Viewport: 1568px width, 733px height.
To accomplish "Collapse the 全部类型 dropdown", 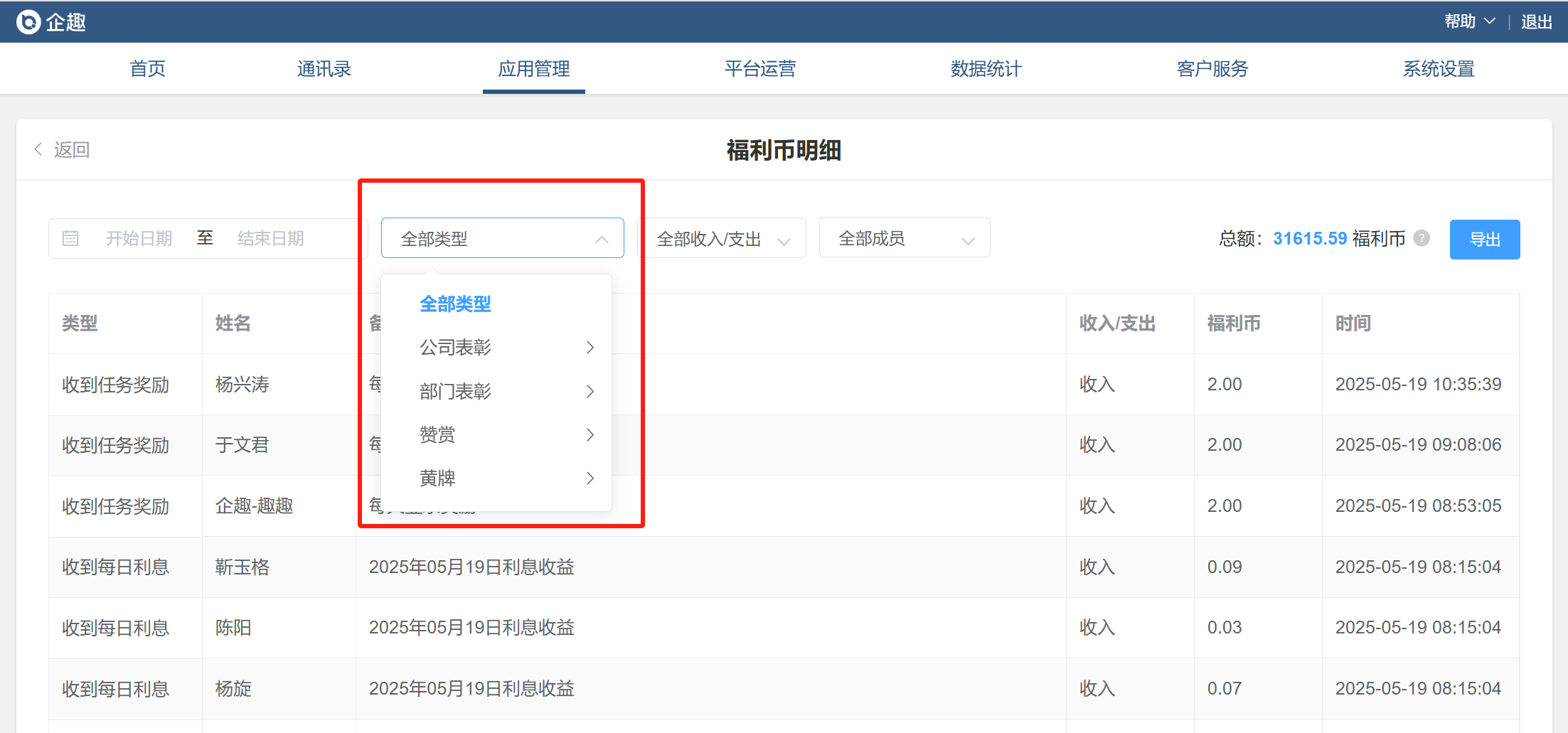I will click(x=602, y=239).
